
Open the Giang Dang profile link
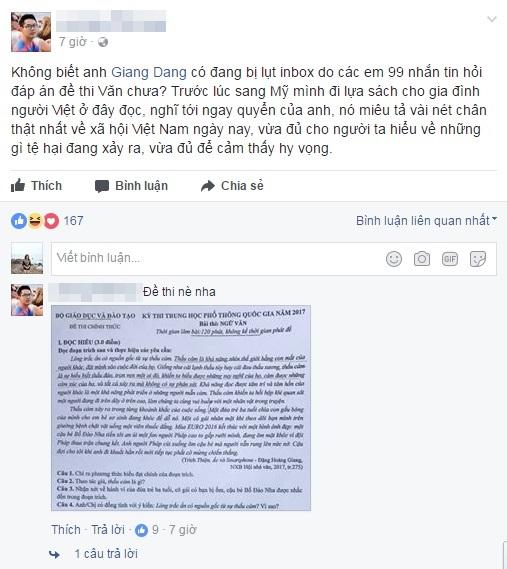click(149, 72)
